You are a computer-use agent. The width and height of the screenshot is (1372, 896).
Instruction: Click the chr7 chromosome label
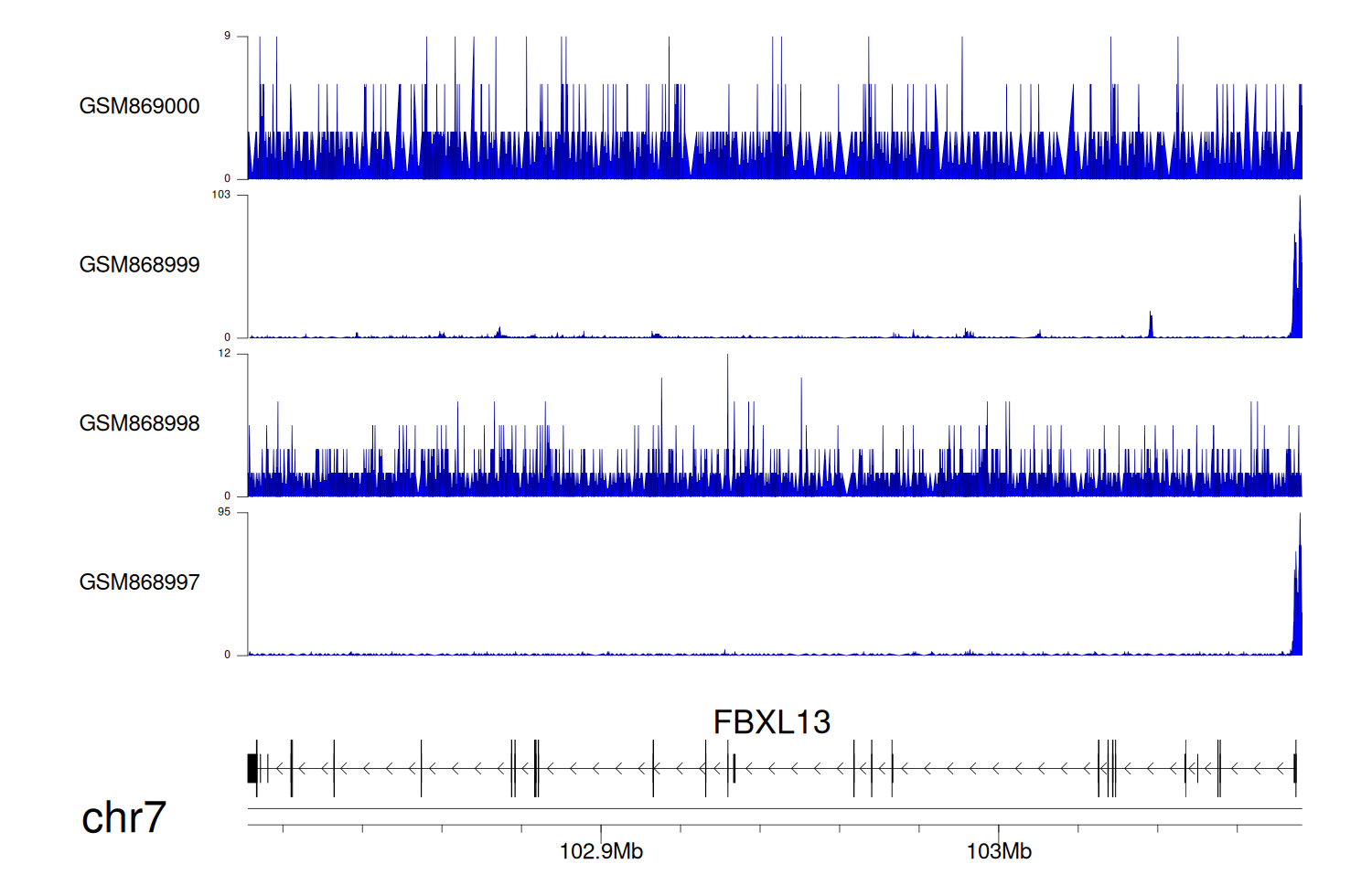(123, 817)
